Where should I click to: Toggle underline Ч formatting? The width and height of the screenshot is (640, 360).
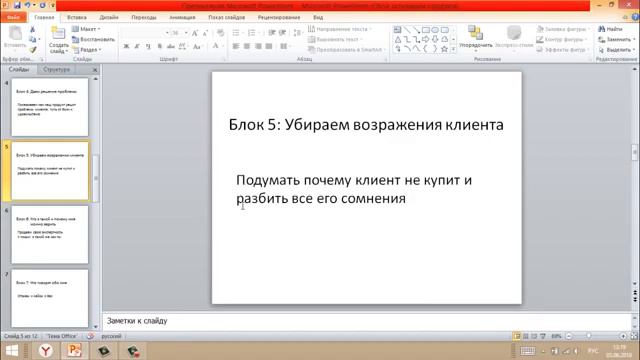pos(148,46)
